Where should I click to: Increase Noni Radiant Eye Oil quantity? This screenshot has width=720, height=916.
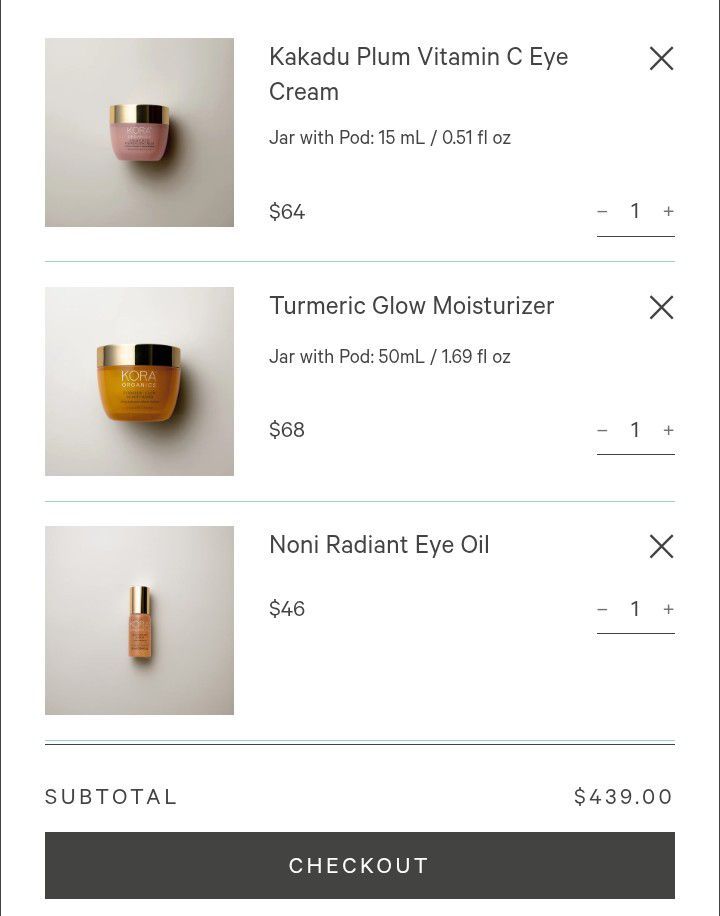coord(669,609)
